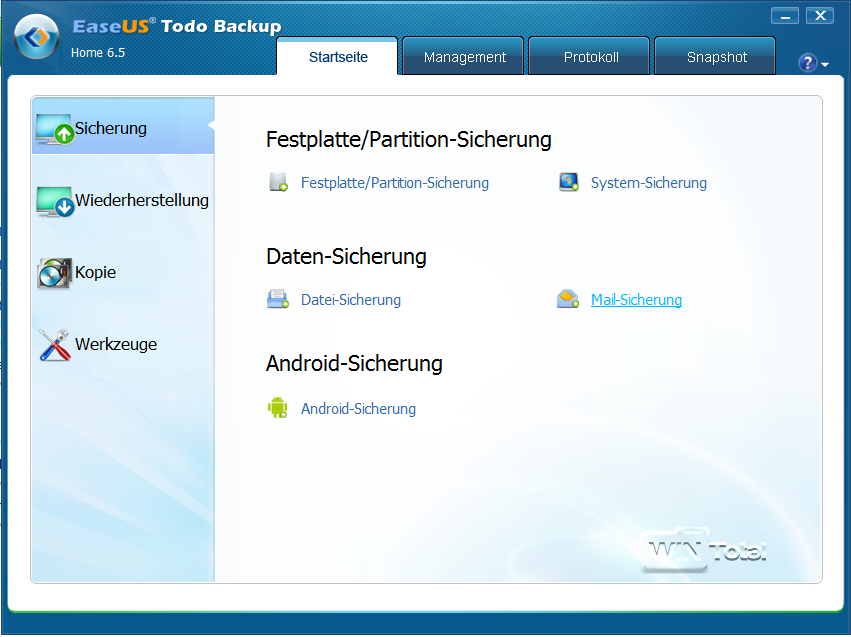The height and width of the screenshot is (637, 851).
Task: Click the Werkzeuge screwdriver and wrench icon
Action: [55, 345]
